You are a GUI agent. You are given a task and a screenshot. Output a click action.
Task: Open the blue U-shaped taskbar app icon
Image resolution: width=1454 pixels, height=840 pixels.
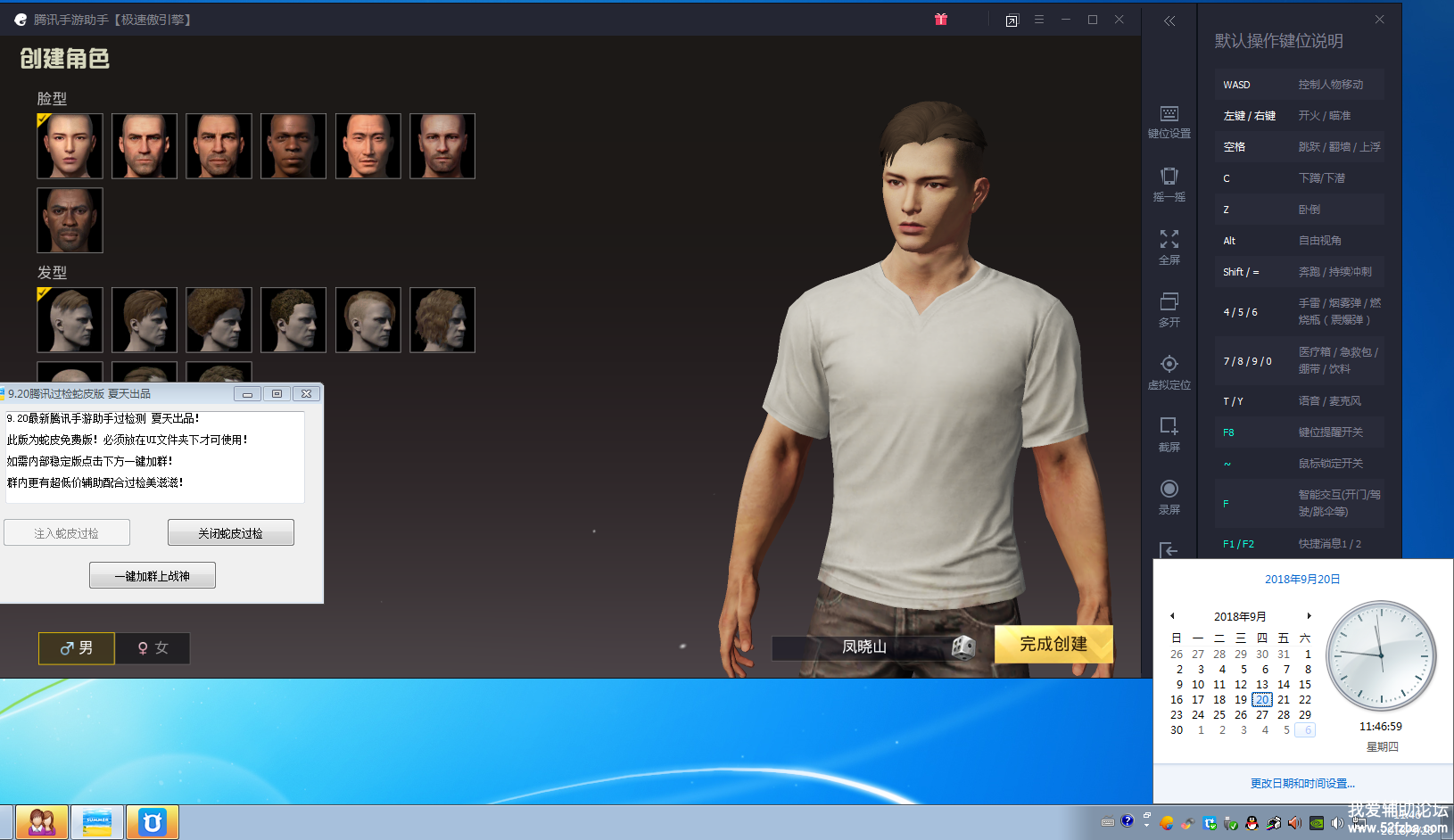tap(153, 822)
